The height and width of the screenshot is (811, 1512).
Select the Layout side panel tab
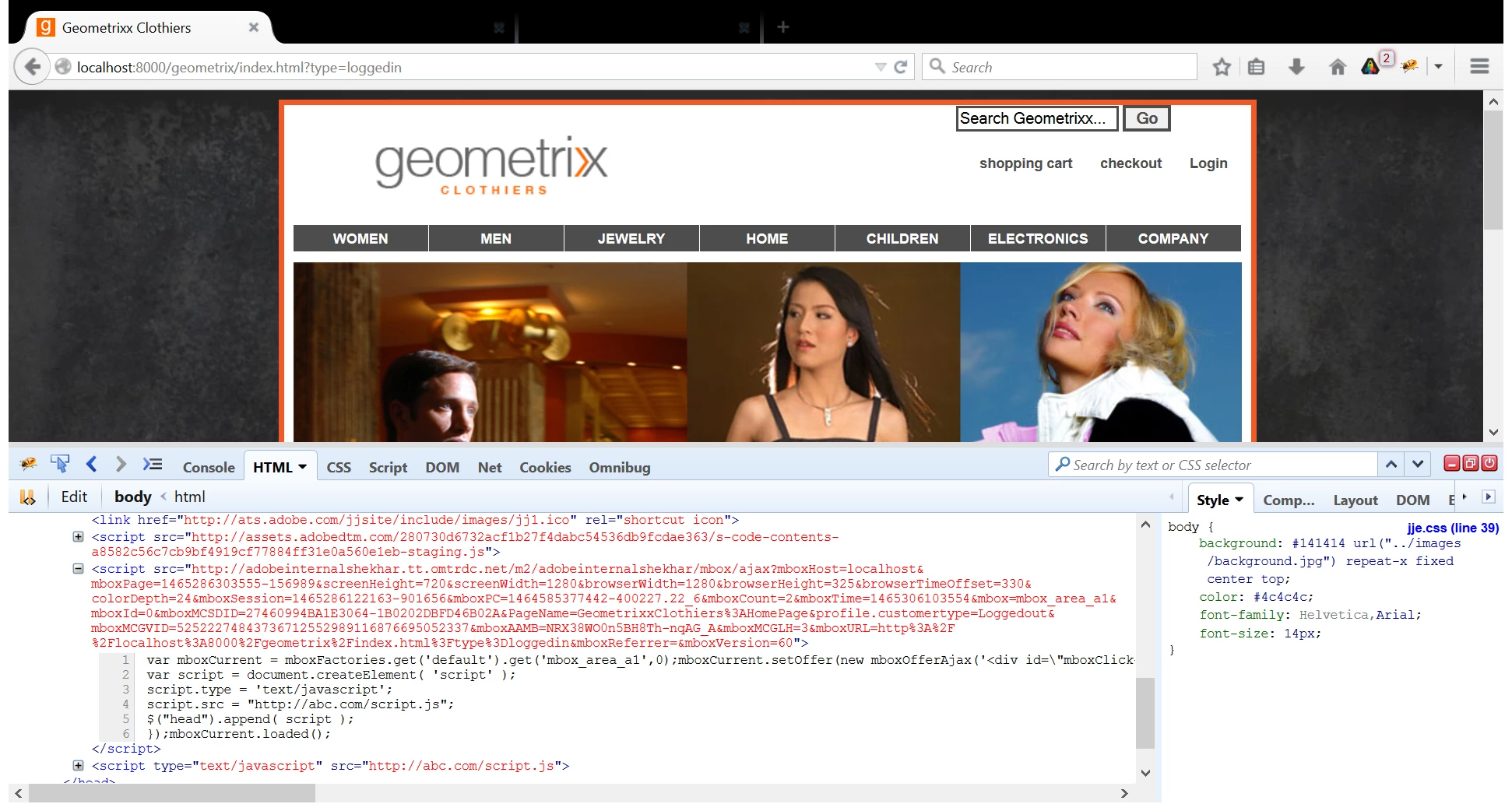tap(1356, 500)
